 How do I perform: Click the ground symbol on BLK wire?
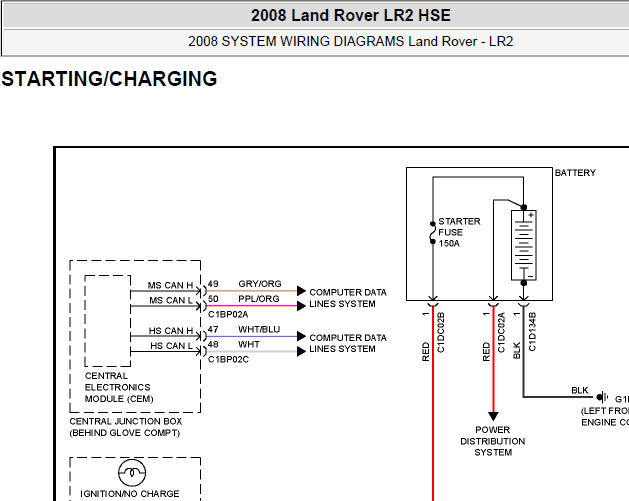[x=601, y=397]
